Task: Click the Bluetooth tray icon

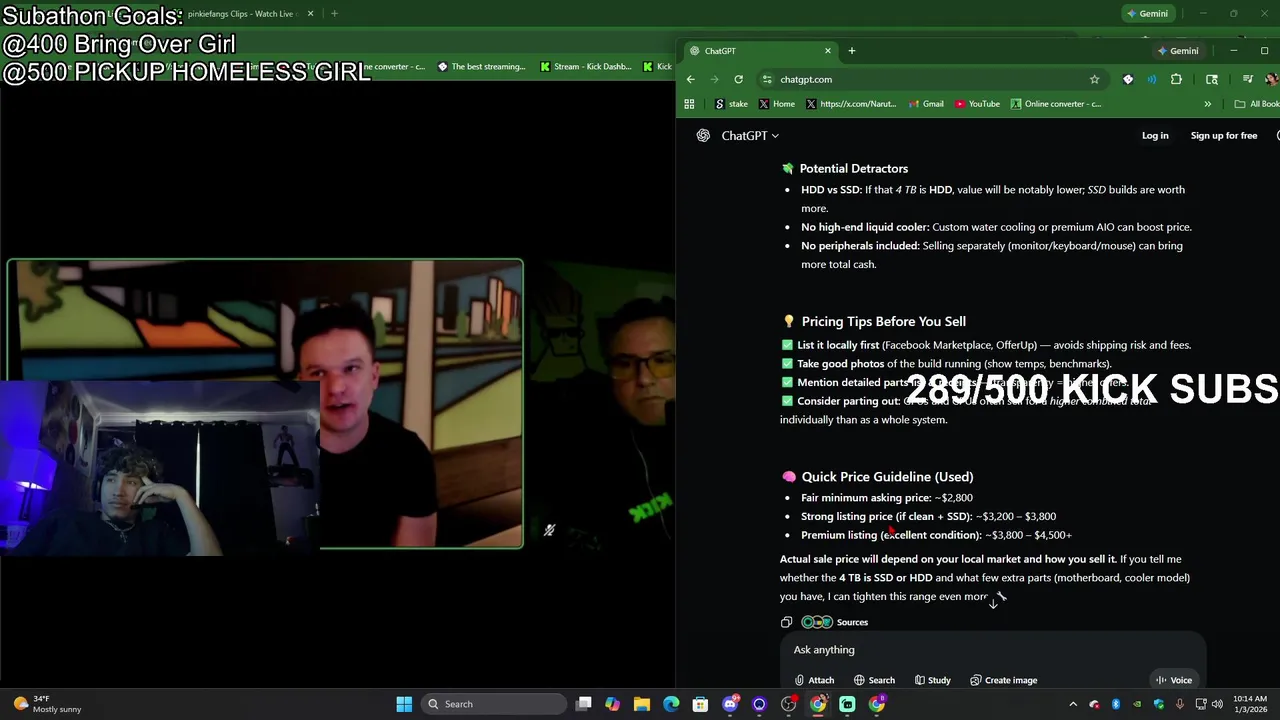Action: click(1116, 704)
